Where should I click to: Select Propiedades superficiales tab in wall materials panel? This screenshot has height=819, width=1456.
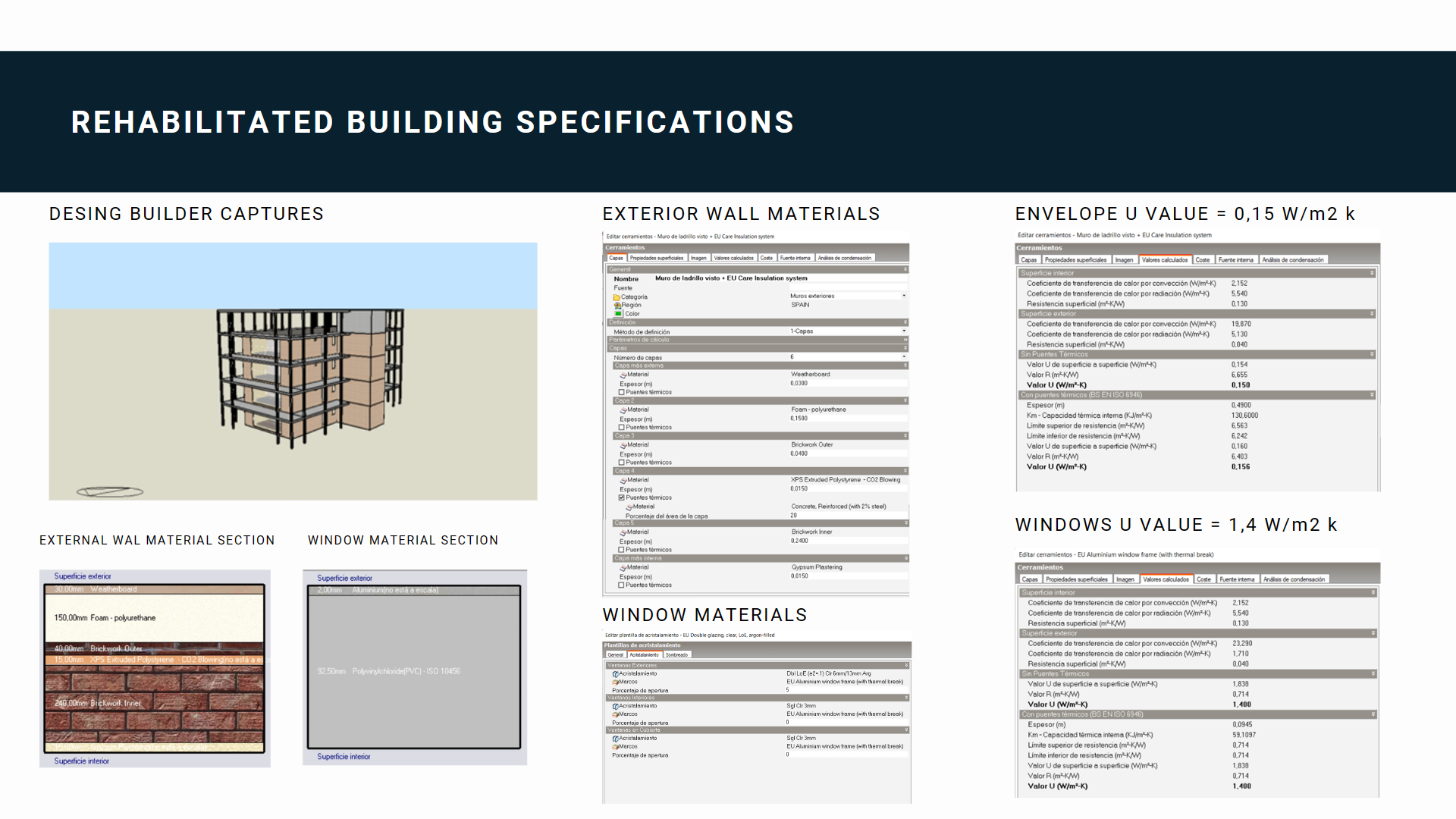point(657,258)
